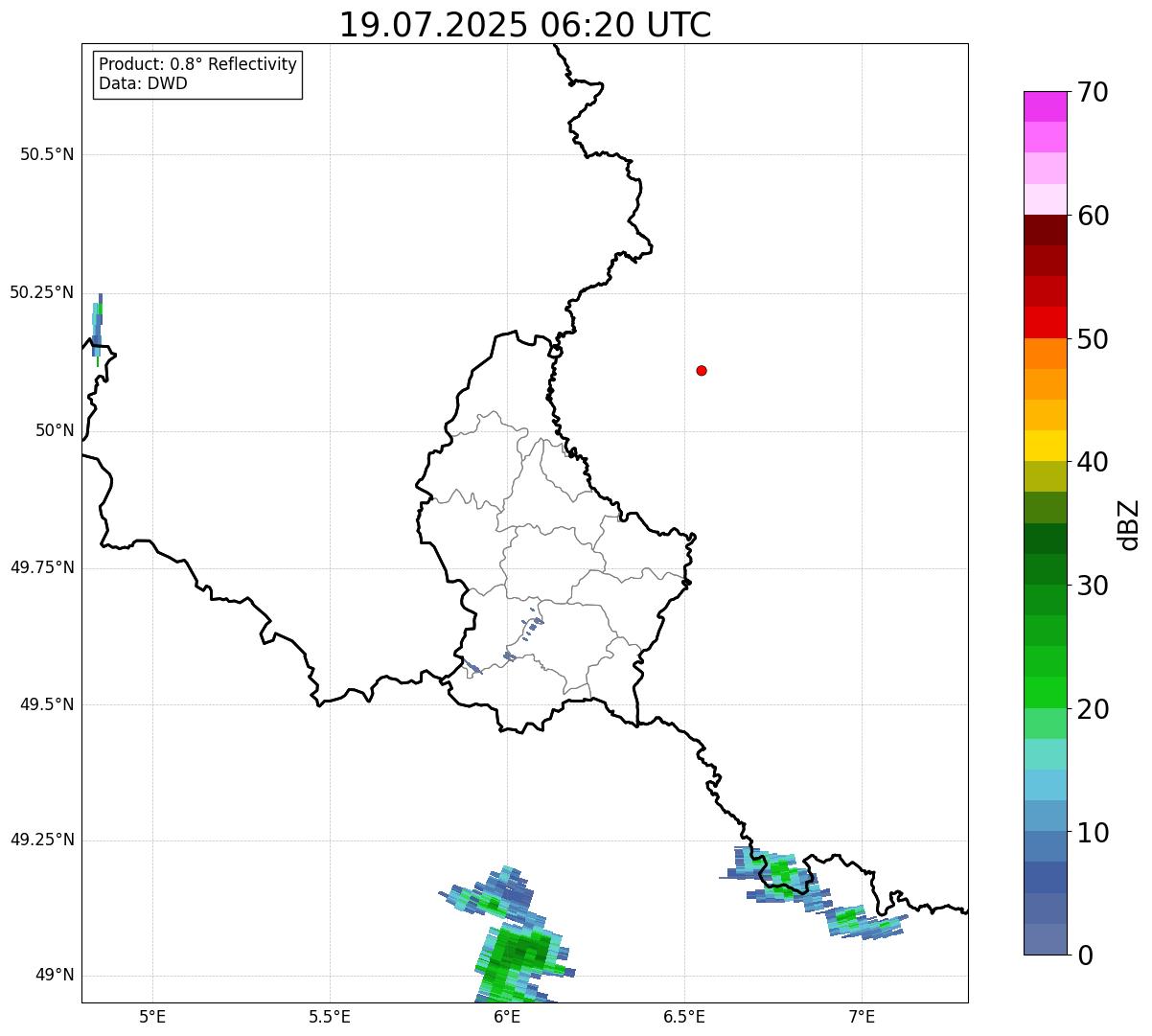Click the small radar echo near 50.25°N at left edge
The height and width of the screenshot is (1036, 1152).
tap(98, 329)
